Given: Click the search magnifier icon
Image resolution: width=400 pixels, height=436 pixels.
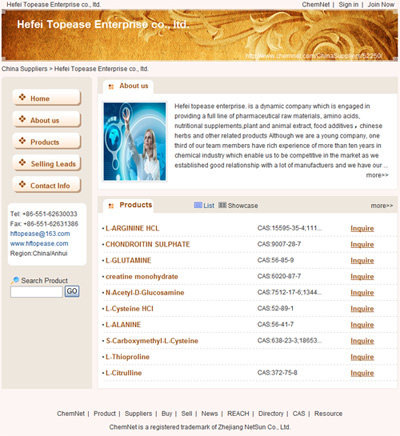Looking at the screenshot, I should tap(15, 280).
